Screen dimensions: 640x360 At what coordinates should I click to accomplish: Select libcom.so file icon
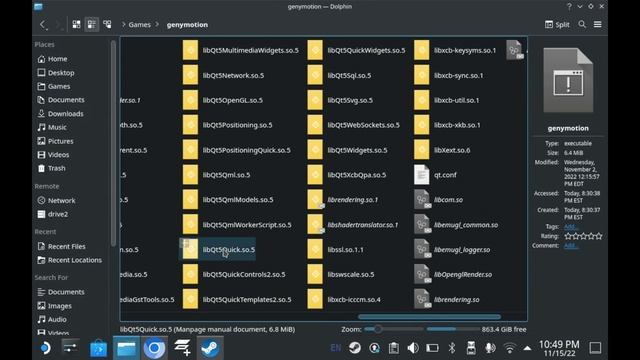point(422,200)
